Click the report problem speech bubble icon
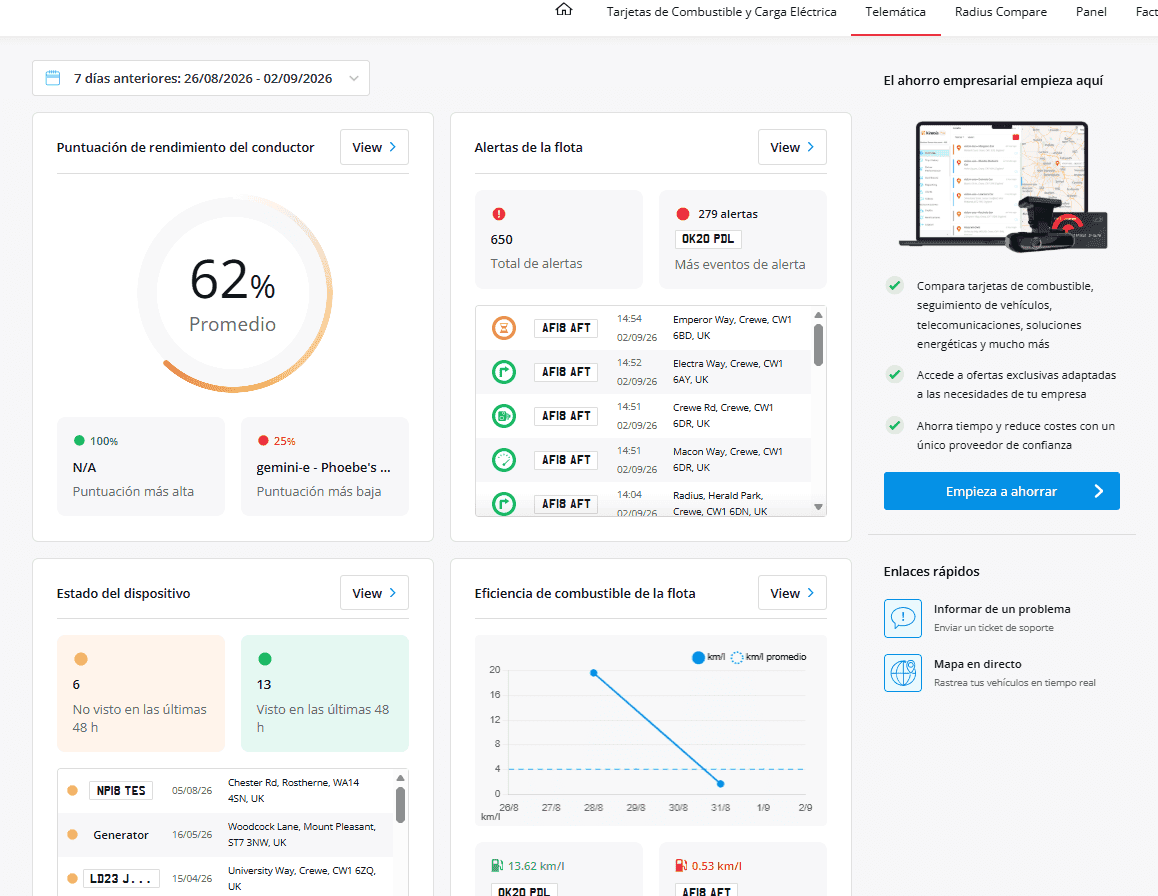The image size is (1158, 896). [x=902, y=618]
